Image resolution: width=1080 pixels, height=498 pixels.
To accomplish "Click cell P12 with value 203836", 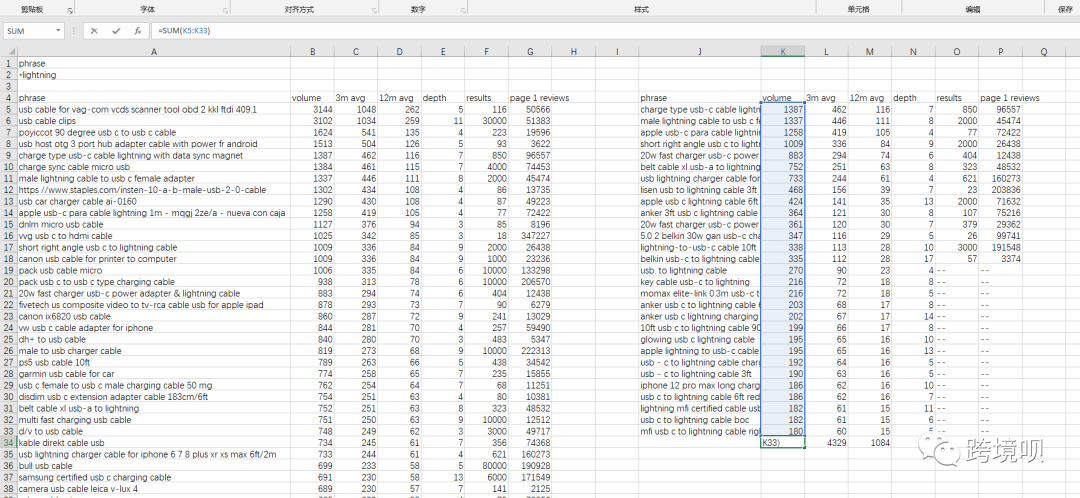I will pyautogui.click(x=1000, y=190).
